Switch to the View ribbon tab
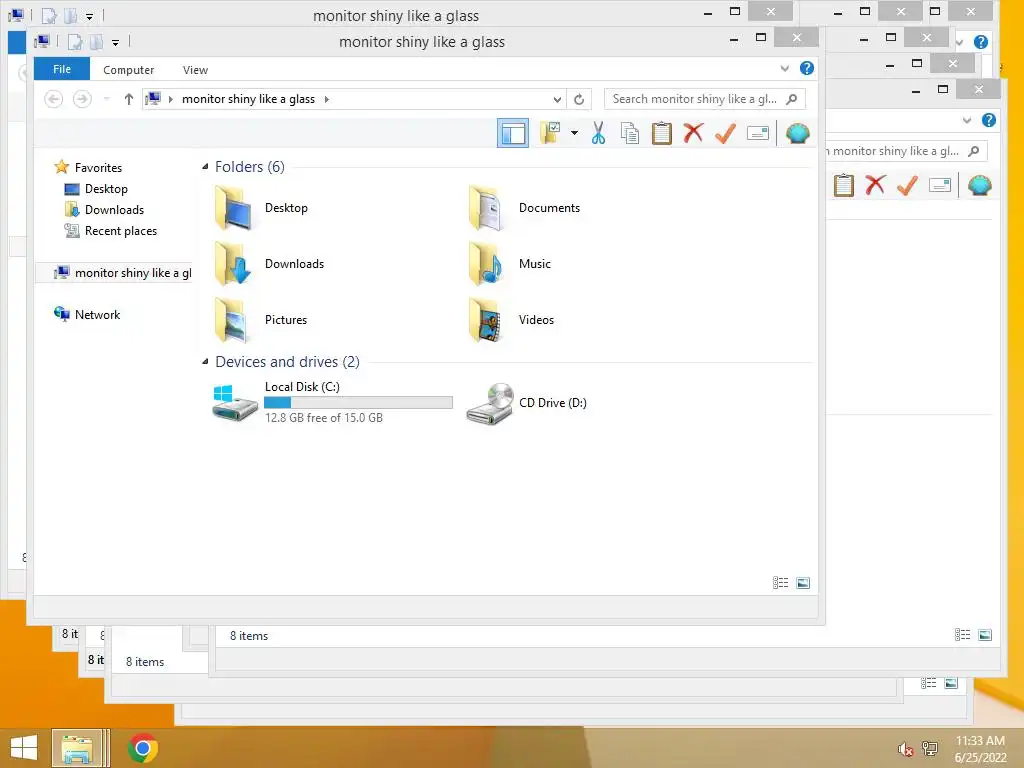Viewport: 1024px width, 768px height. coord(195,70)
